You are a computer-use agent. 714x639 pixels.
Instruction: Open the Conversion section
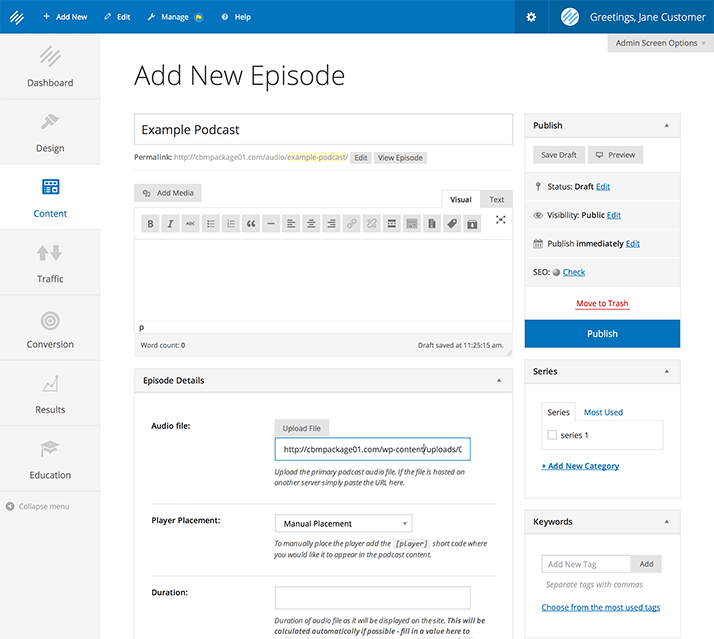point(50,328)
